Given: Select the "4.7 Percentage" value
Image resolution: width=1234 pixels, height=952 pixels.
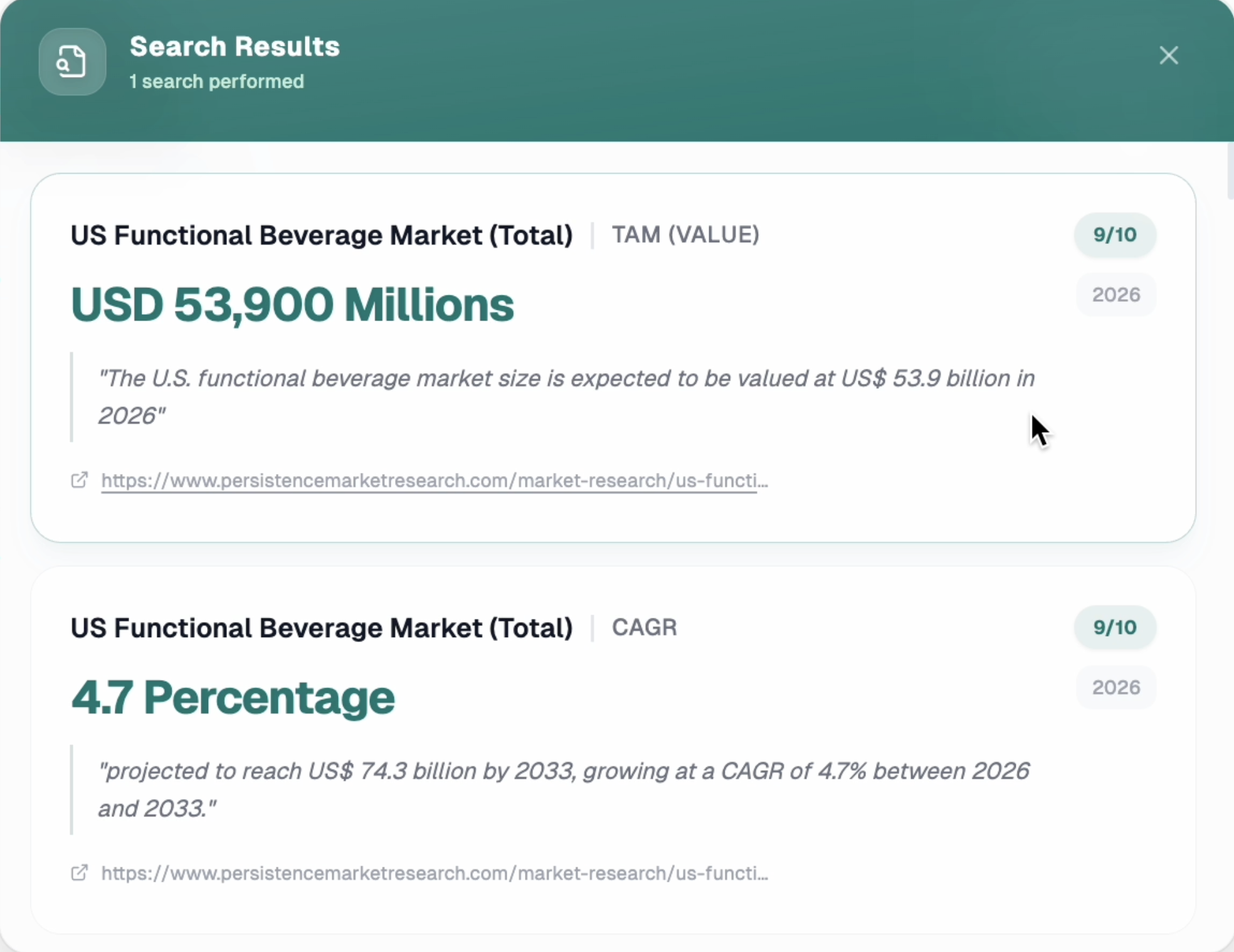Looking at the screenshot, I should pos(233,698).
